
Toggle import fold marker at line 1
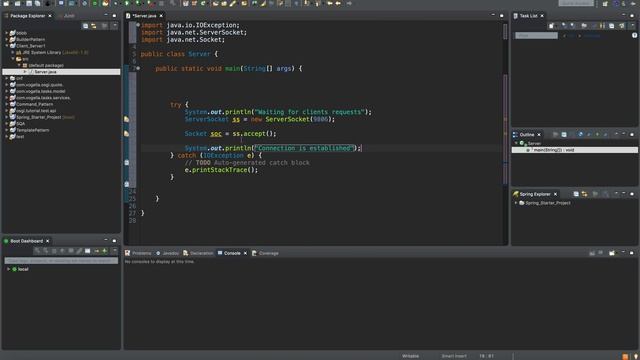138,25
